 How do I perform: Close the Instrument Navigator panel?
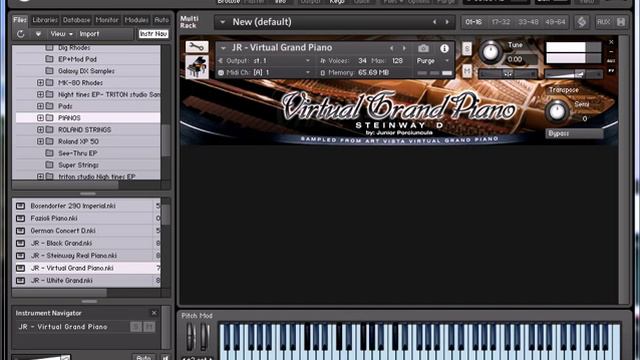[154, 313]
